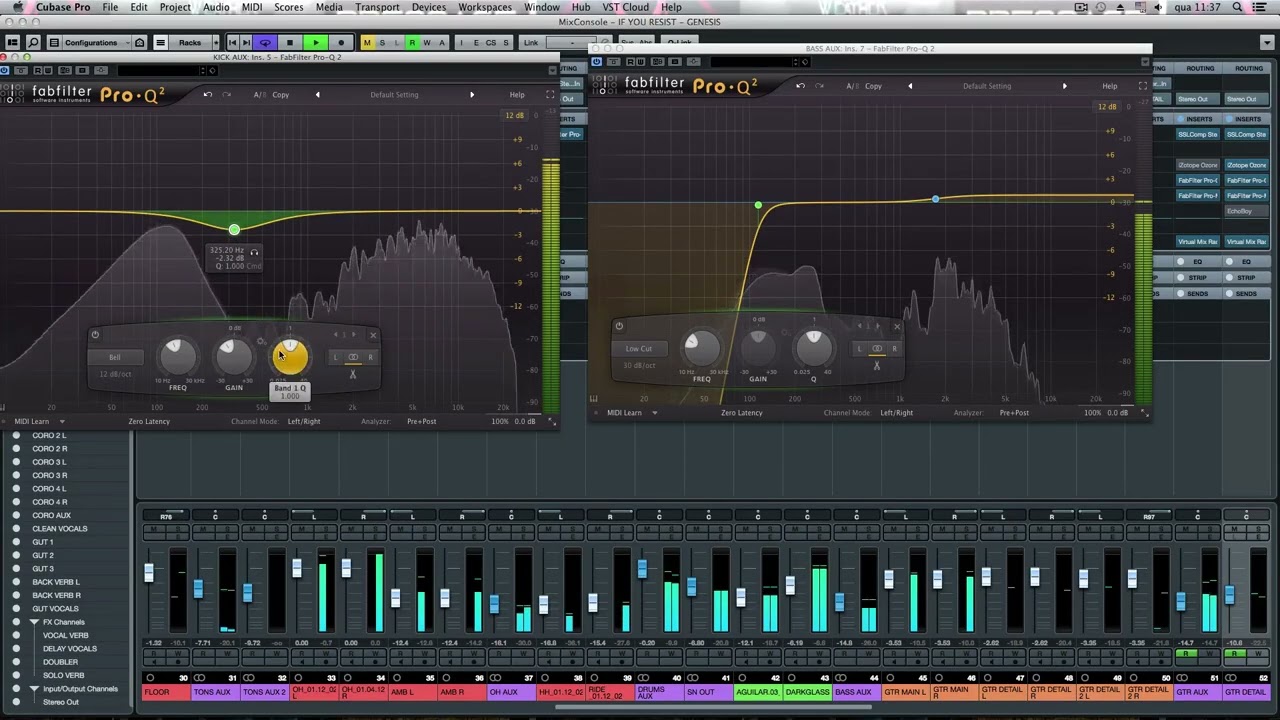Select the blue band node in BASS AUX EQ

click(935, 199)
